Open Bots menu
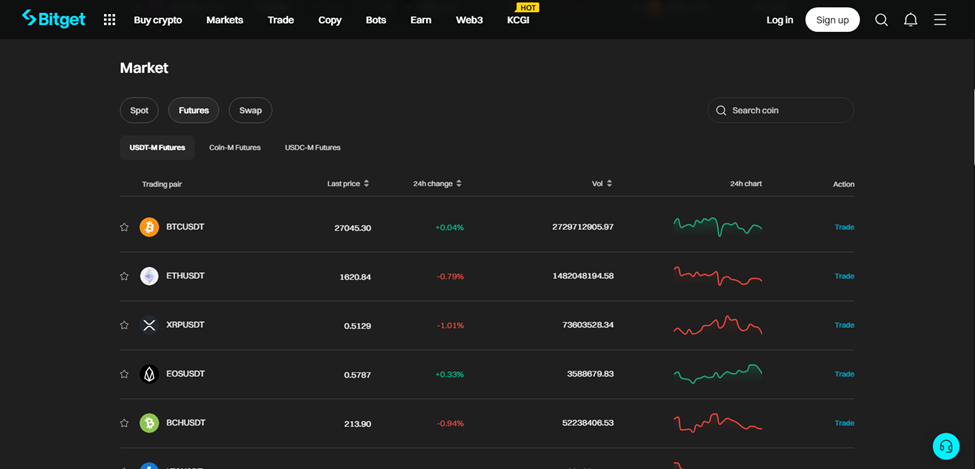The image size is (975, 469). tap(376, 20)
